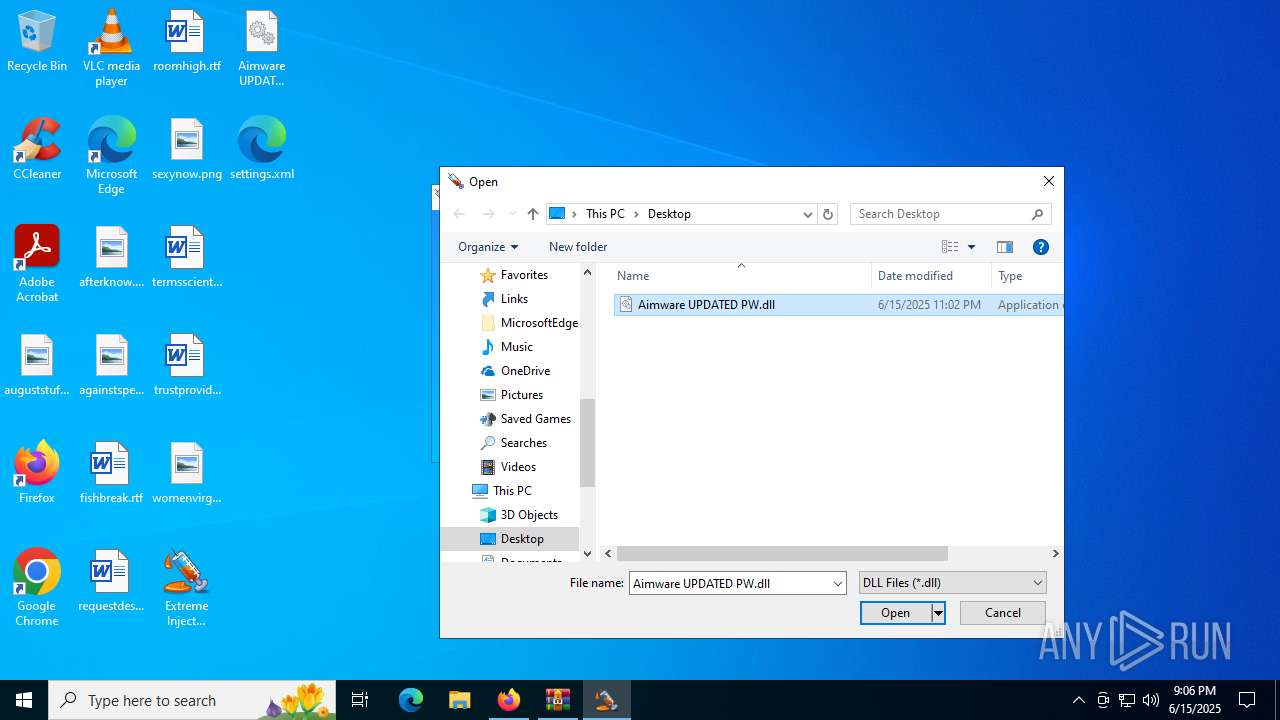Click the refresh Desktop location button
The image size is (1280, 720).
click(x=827, y=214)
